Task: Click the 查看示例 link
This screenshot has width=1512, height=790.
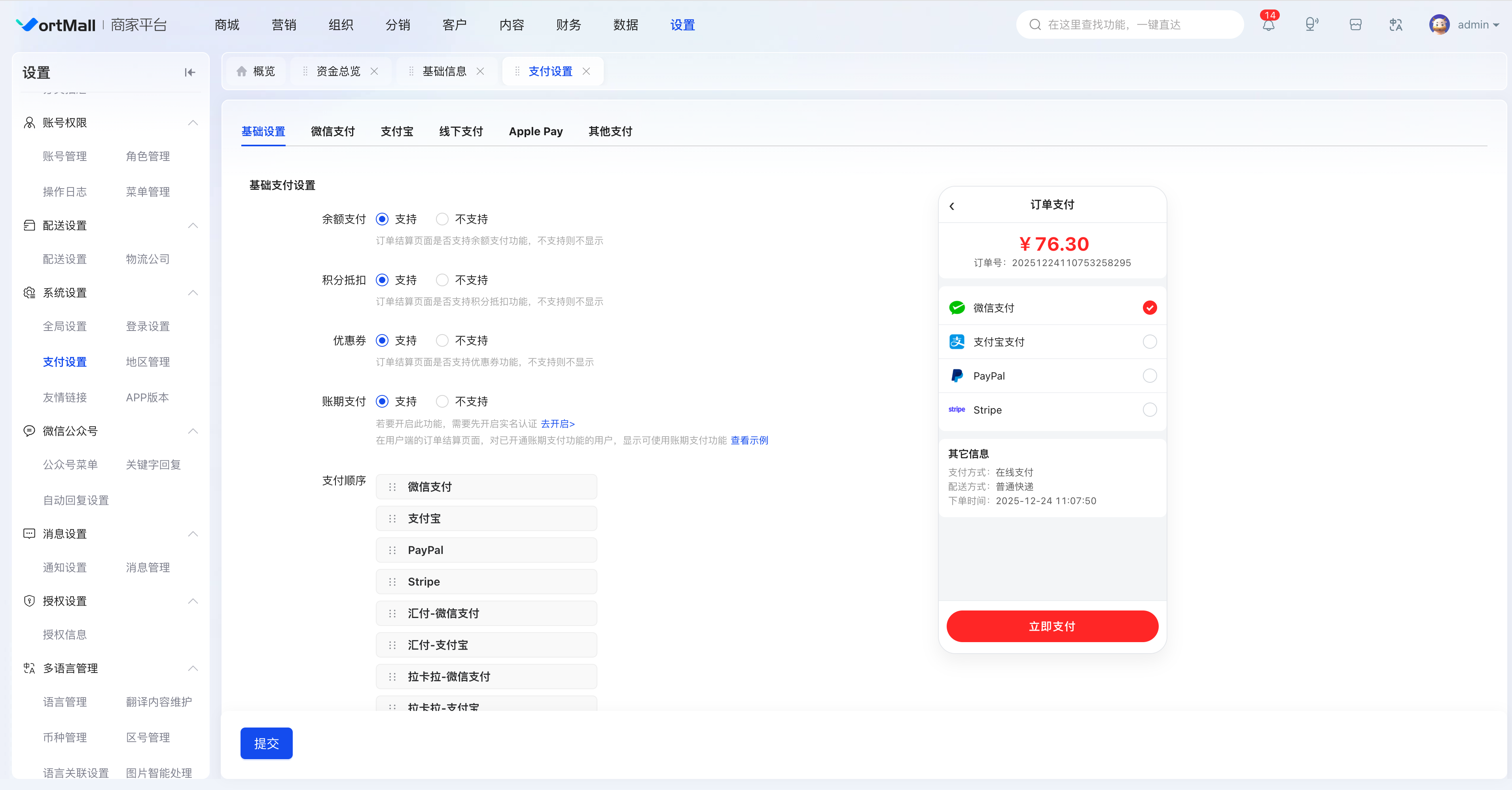Action: point(749,440)
